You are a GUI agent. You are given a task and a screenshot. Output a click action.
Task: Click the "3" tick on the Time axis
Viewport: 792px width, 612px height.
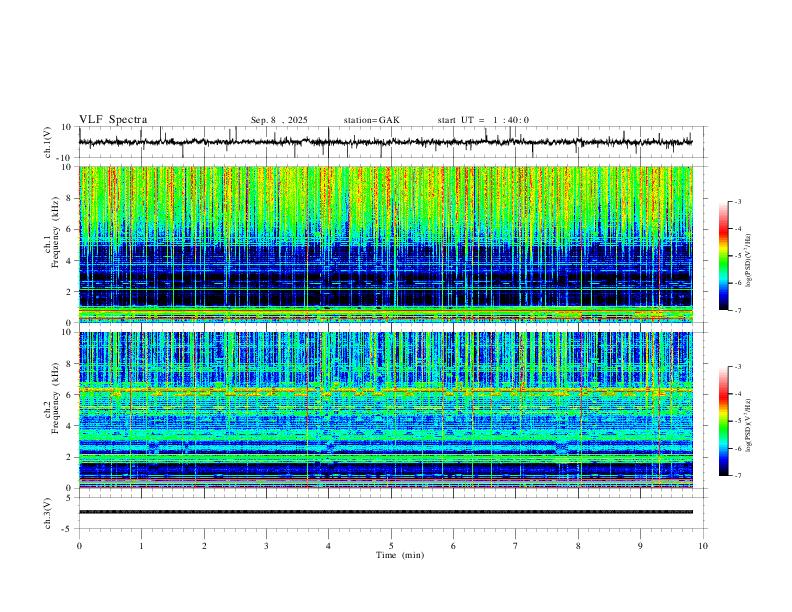[x=266, y=546]
